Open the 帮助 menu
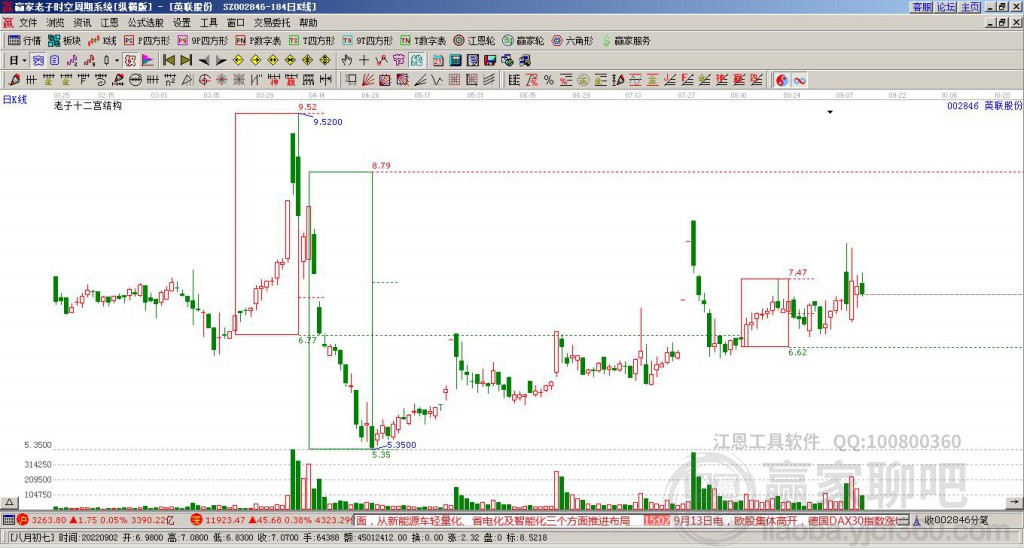1024x548 pixels. 308,23
